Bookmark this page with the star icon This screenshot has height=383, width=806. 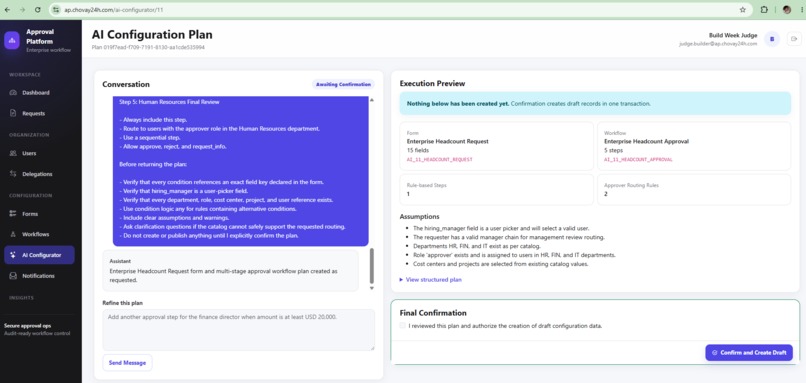pos(742,9)
